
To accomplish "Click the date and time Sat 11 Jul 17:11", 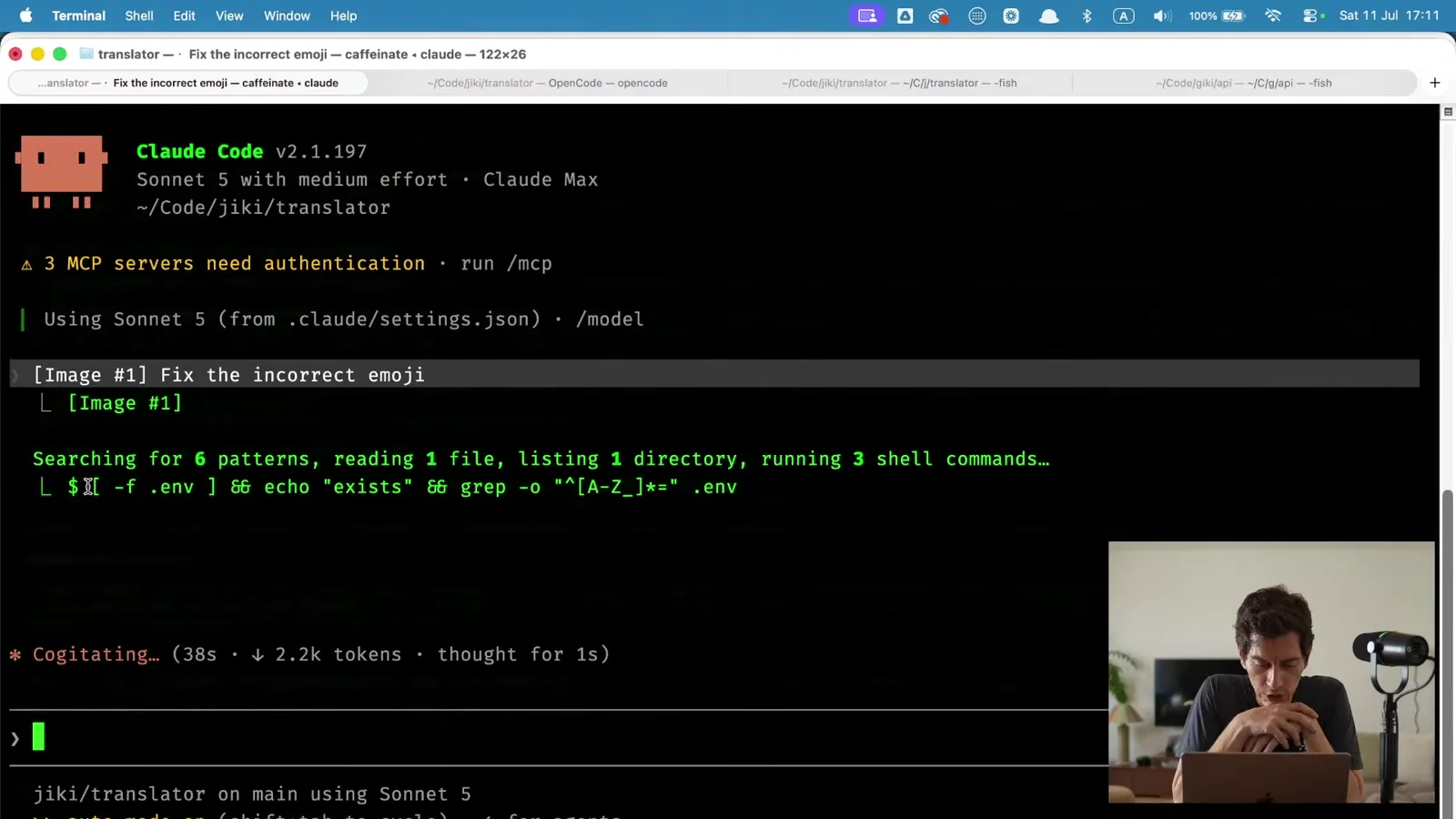I will click(x=1390, y=15).
